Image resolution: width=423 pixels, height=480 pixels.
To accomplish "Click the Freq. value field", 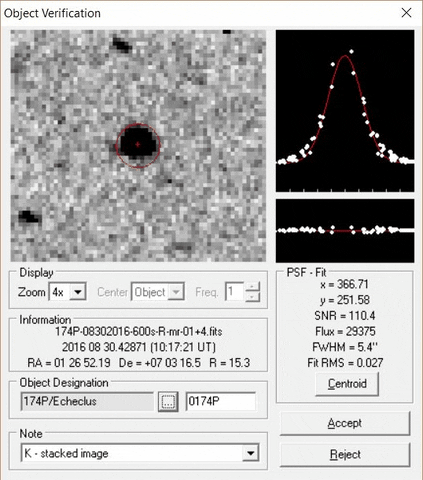I will 235,292.
